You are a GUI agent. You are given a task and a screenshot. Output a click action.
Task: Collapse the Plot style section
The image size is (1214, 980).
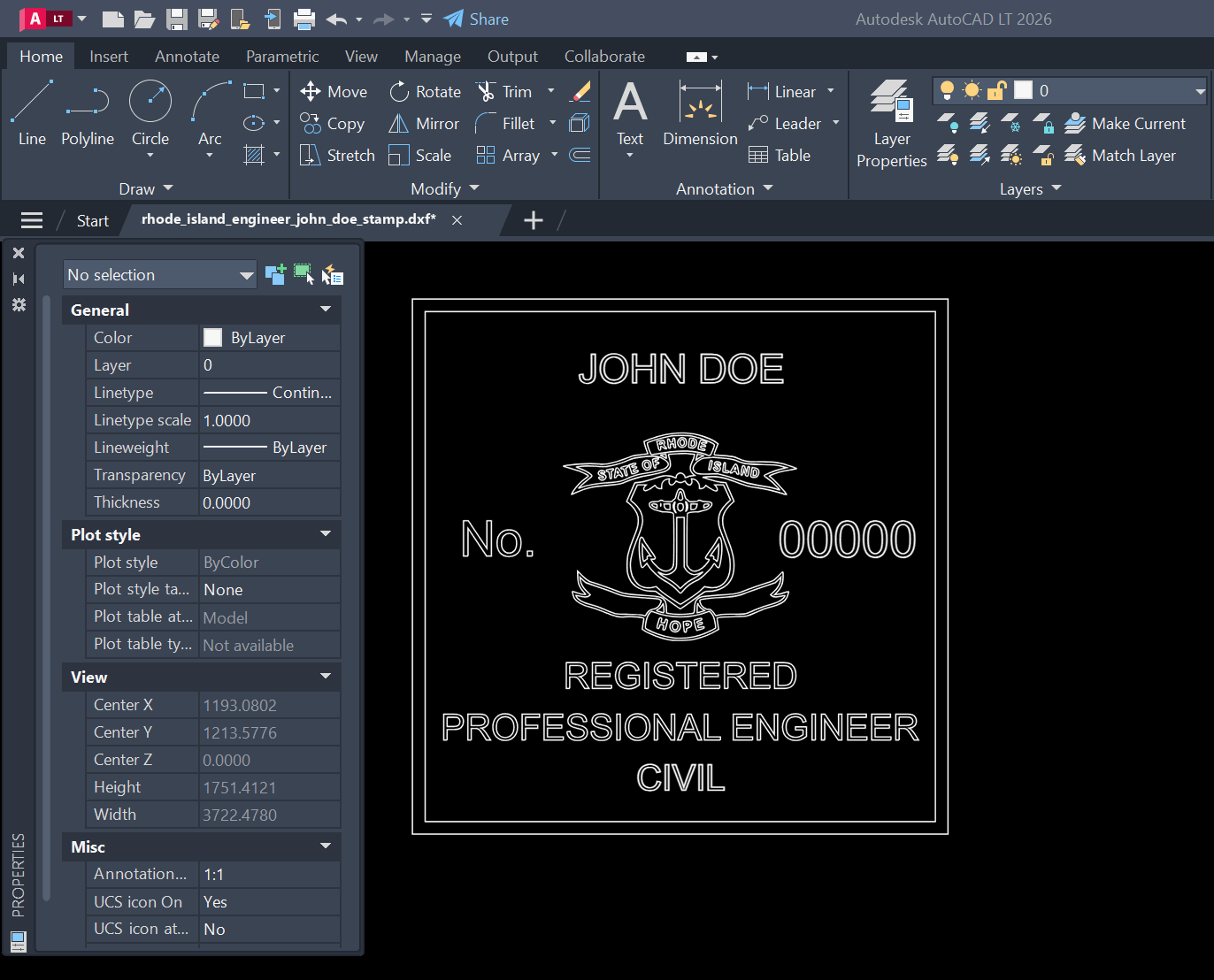326,534
